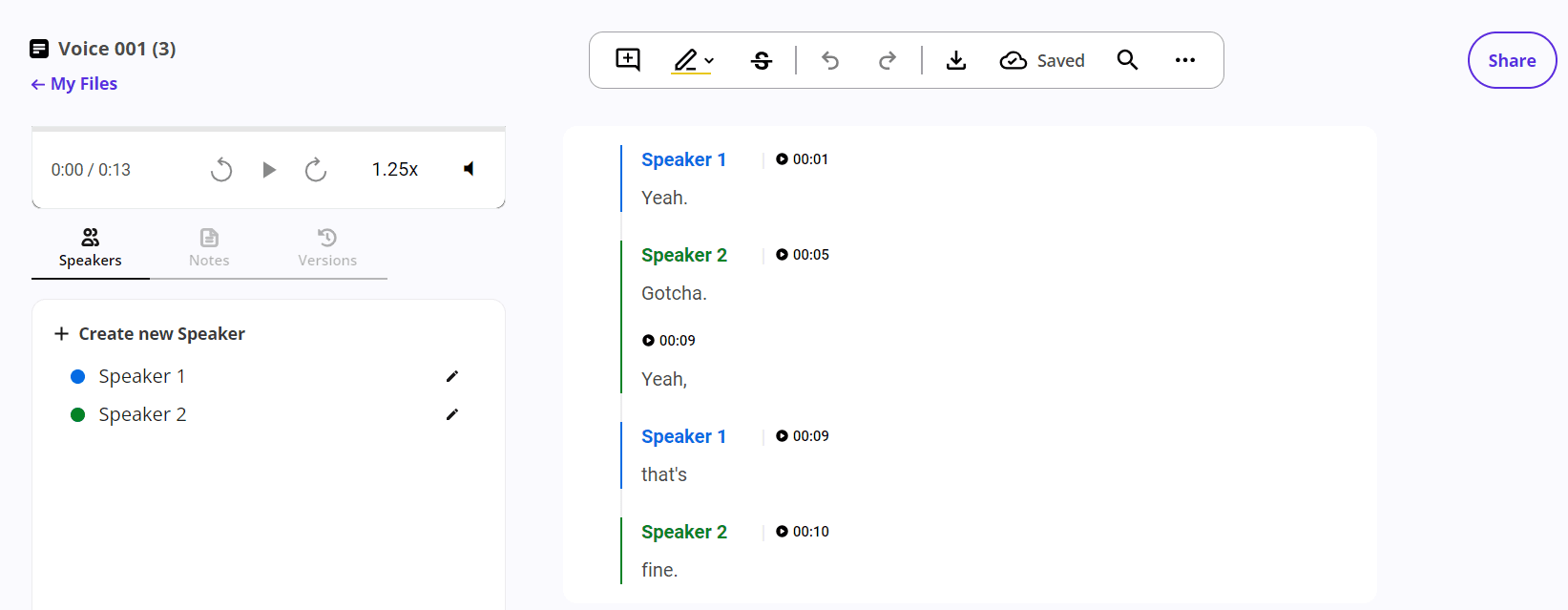1568x610 pixels.
Task: Apply strikethrough formatting
Action: (762, 60)
